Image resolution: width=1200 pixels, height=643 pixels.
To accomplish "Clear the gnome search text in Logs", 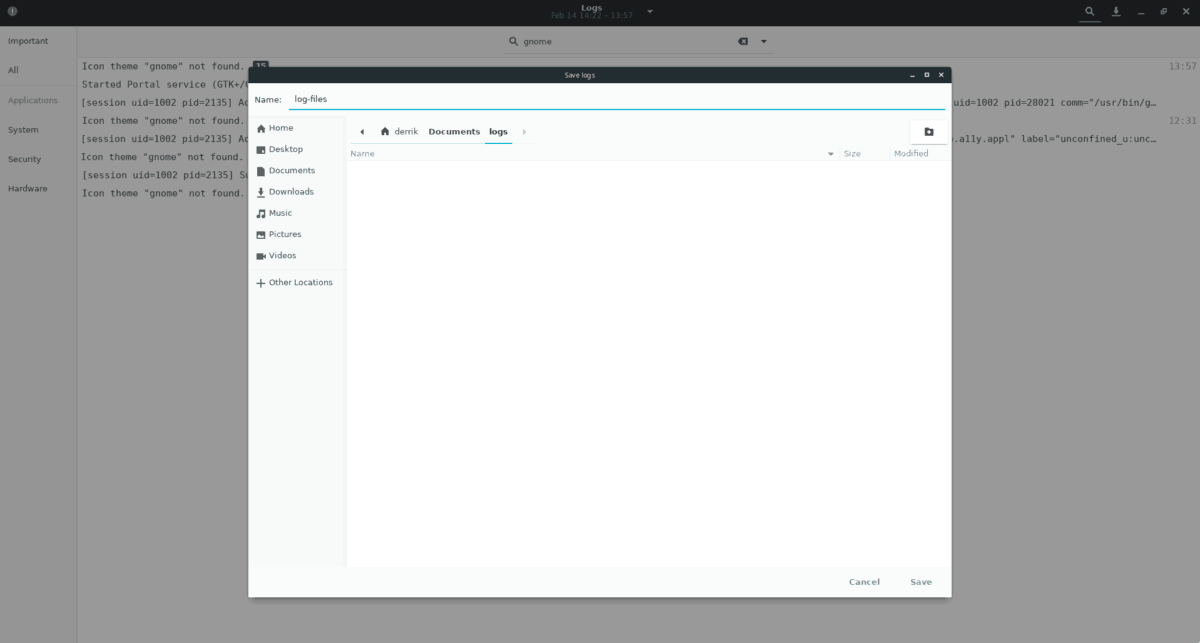I will pos(743,42).
